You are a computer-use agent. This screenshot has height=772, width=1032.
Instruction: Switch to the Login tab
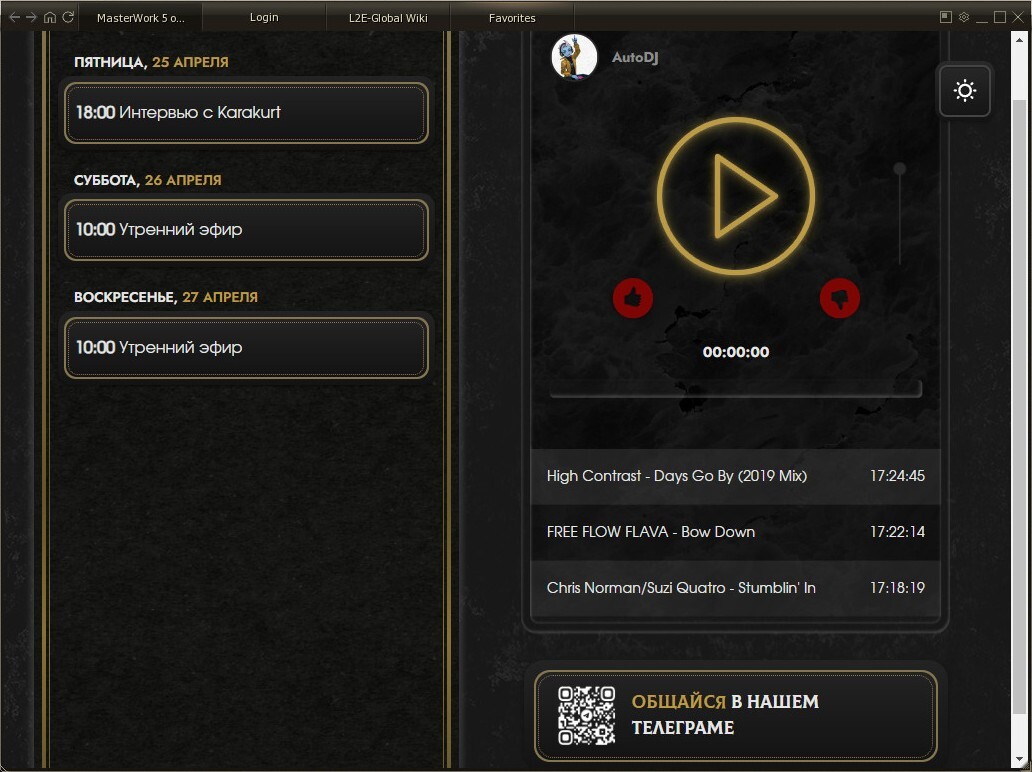pyautogui.click(x=263, y=16)
